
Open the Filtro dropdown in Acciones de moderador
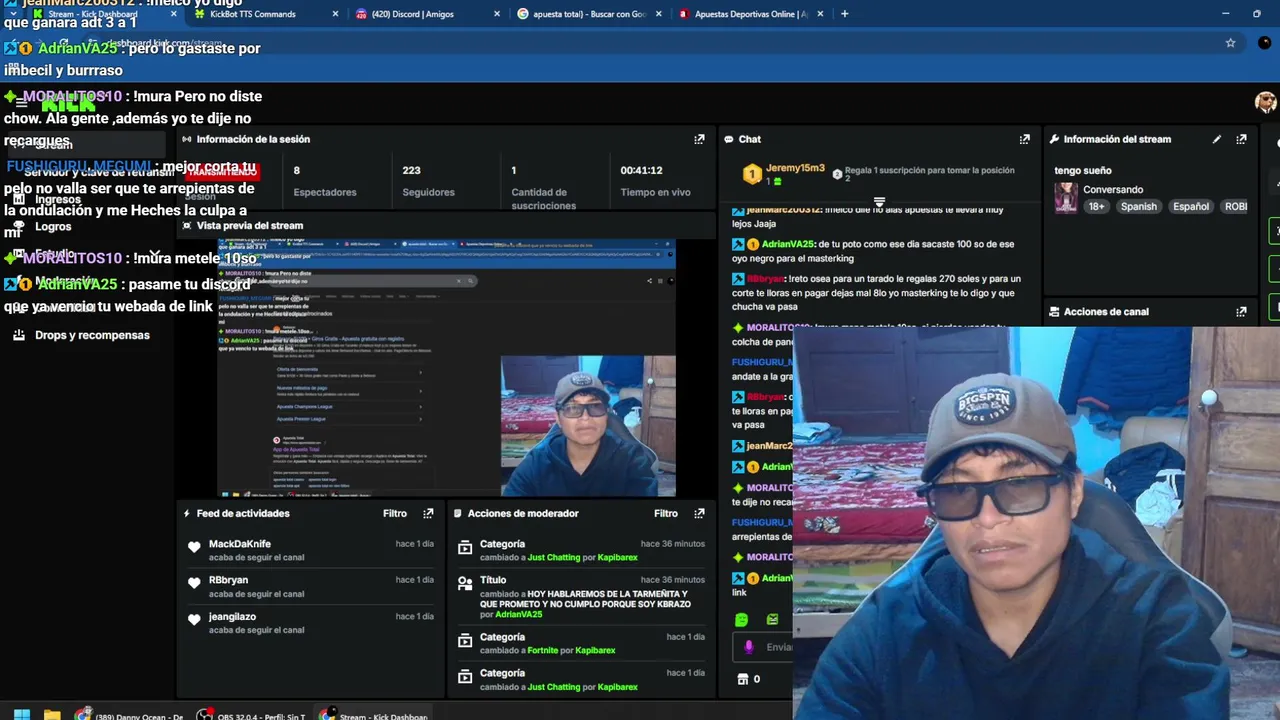(x=666, y=514)
